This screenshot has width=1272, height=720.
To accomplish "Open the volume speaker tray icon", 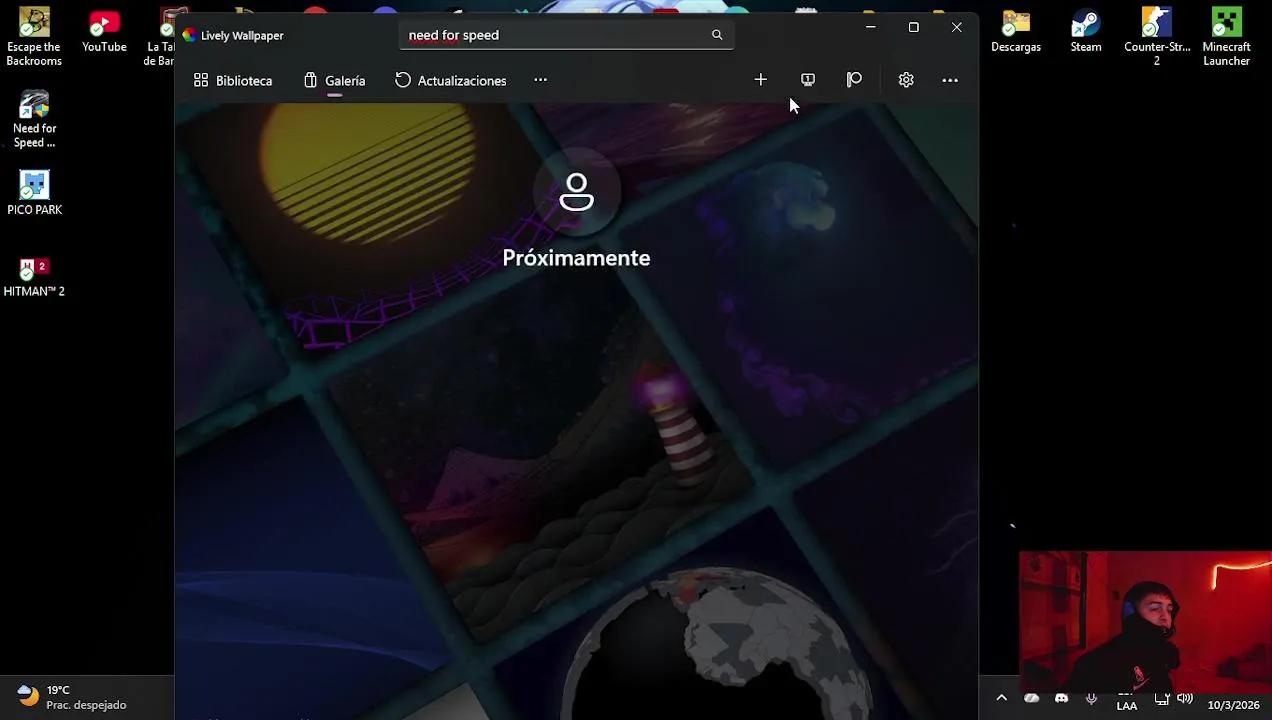I will pos(1185,698).
